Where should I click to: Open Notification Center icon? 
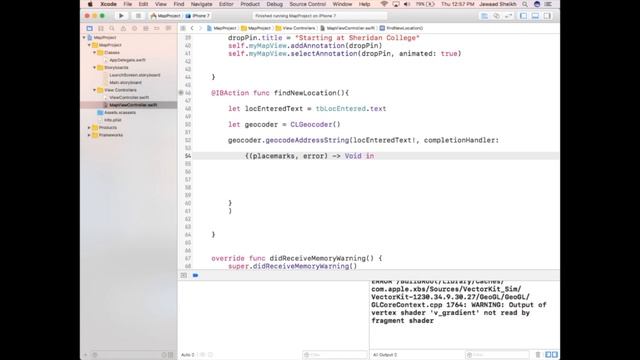point(549,4)
